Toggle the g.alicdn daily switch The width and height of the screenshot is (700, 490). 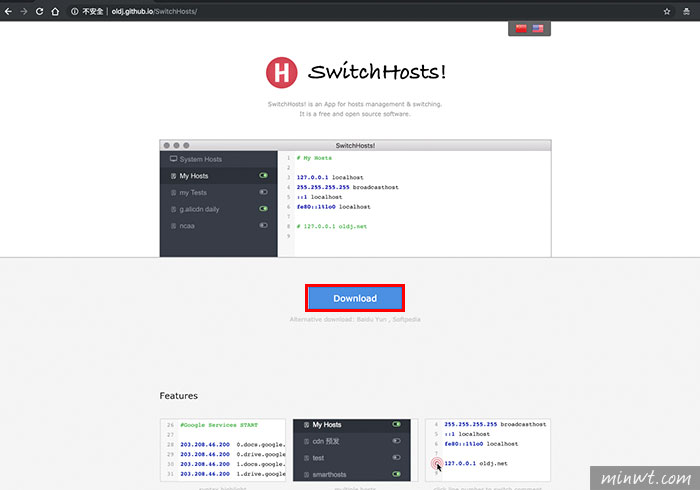pyautogui.click(x=263, y=208)
